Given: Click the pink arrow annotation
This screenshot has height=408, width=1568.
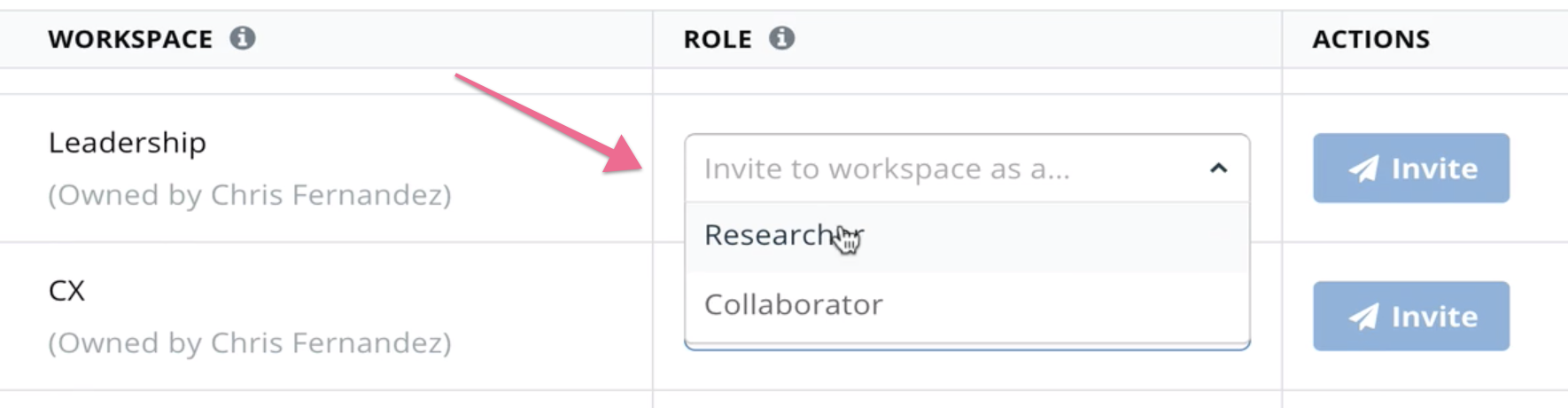Looking at the screenshot, I should (x=548, y=123).
